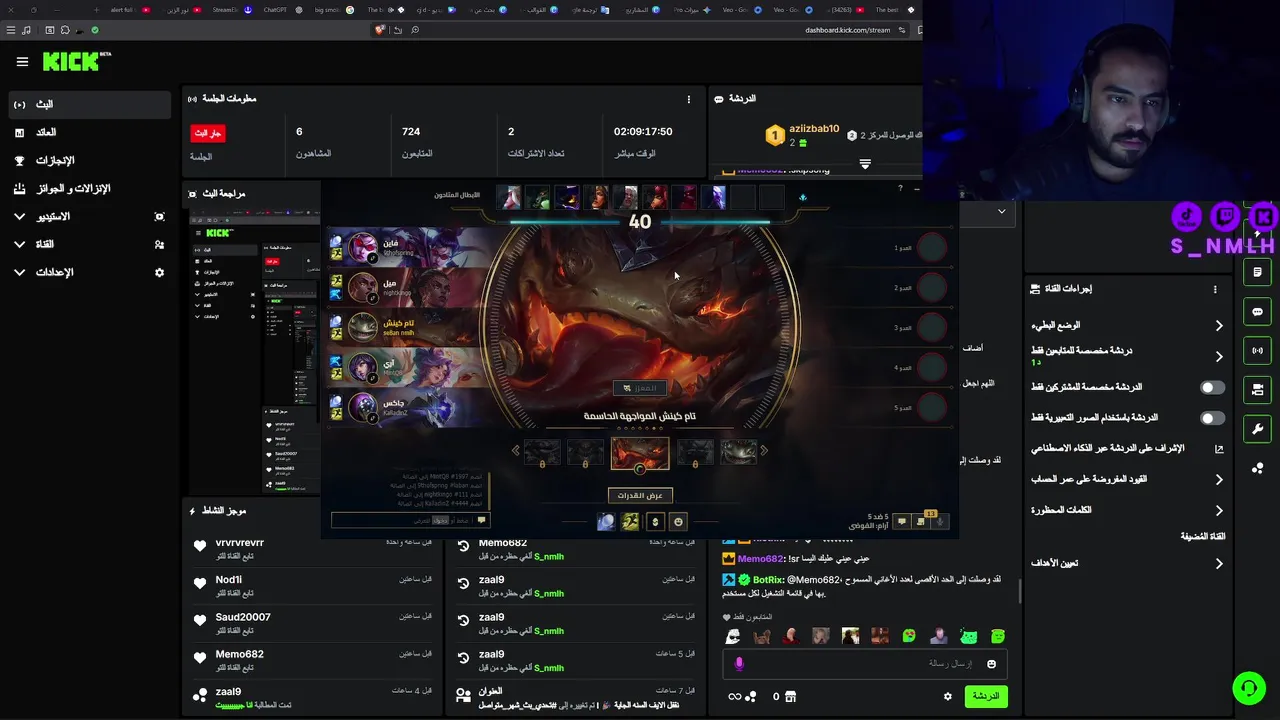Click the green headset support button

(1248, 688)
